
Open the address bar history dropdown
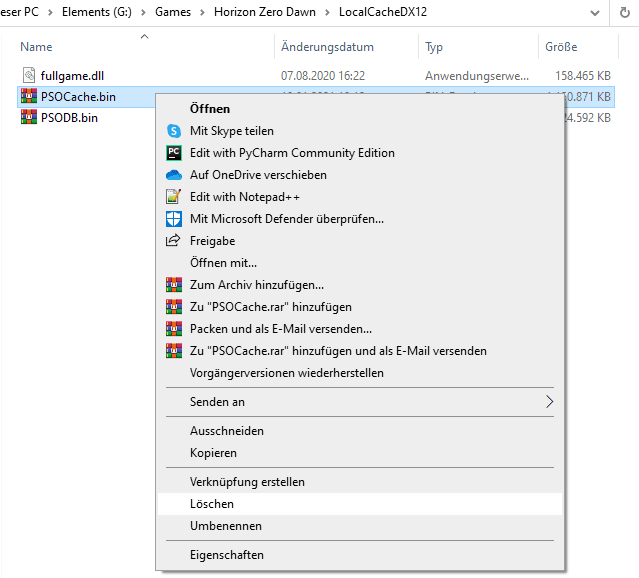(x=595, y=13)
